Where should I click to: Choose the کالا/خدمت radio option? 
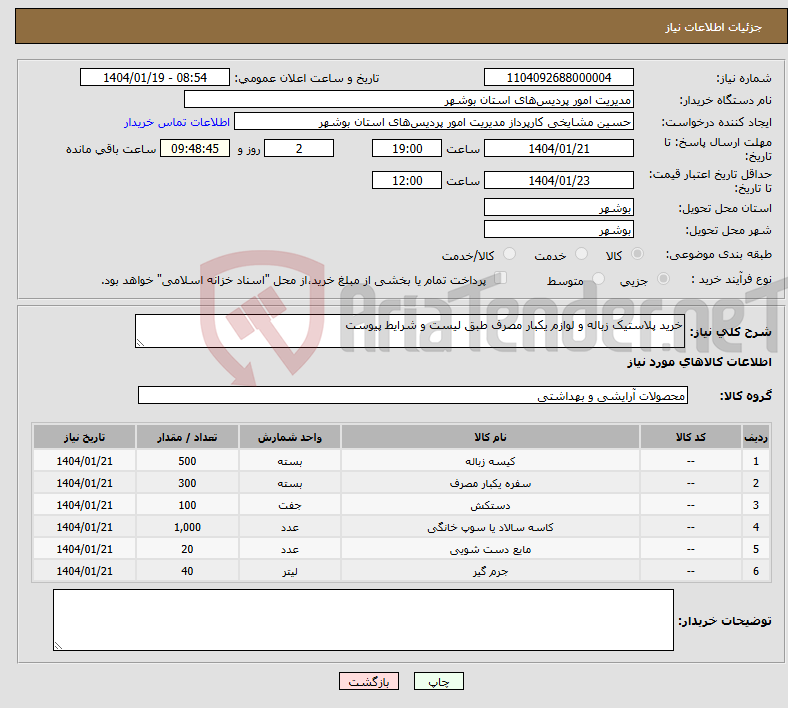click(x=509, y=255)
